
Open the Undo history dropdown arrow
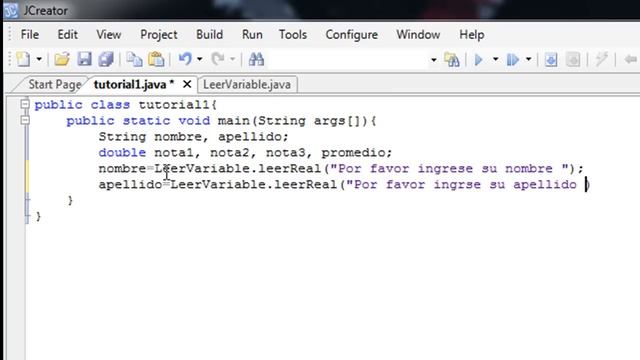point(200,60)
